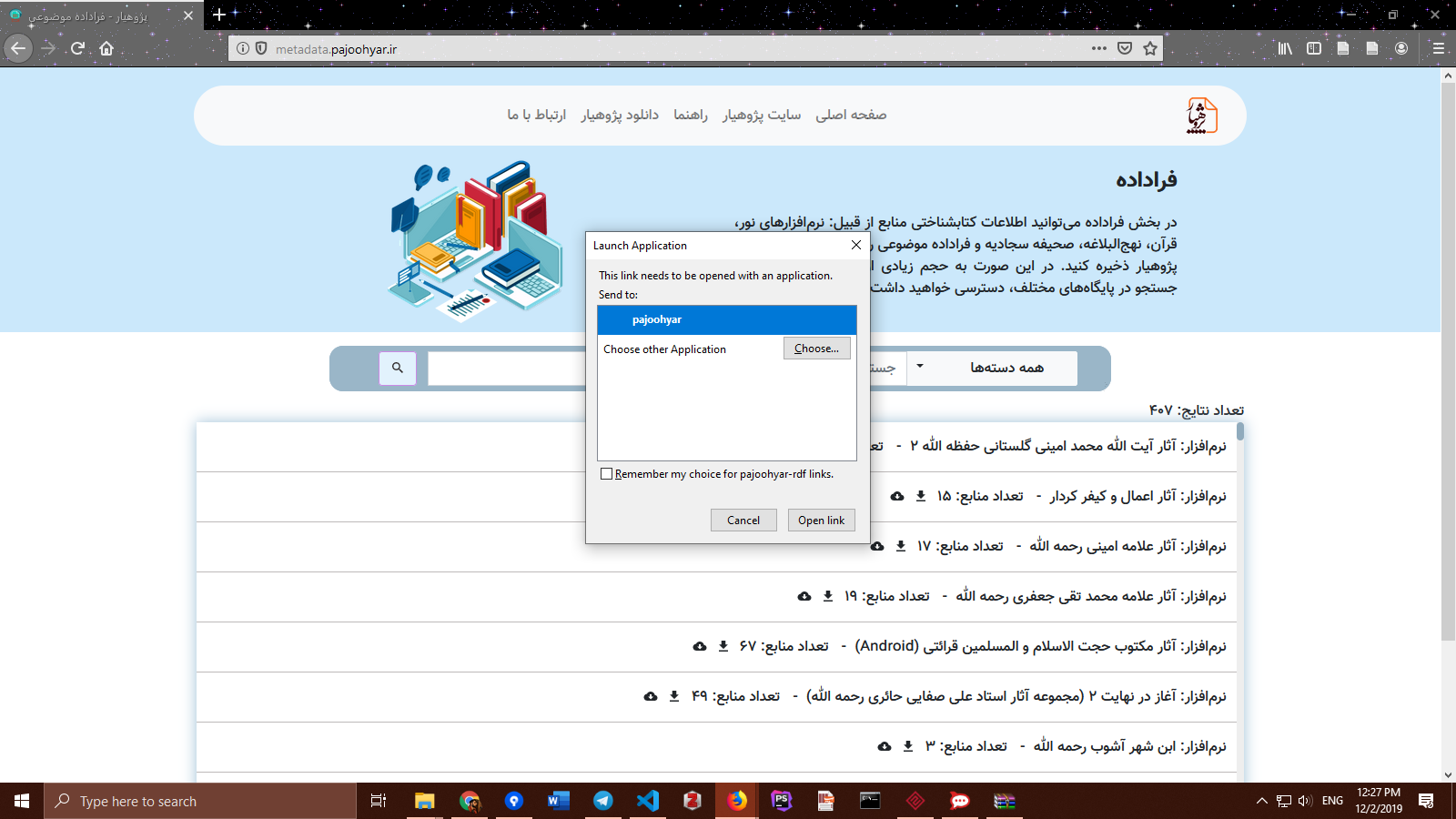Open the page actions three-dot menu
Screen dimensions: 1456x819
[1099, 49]
